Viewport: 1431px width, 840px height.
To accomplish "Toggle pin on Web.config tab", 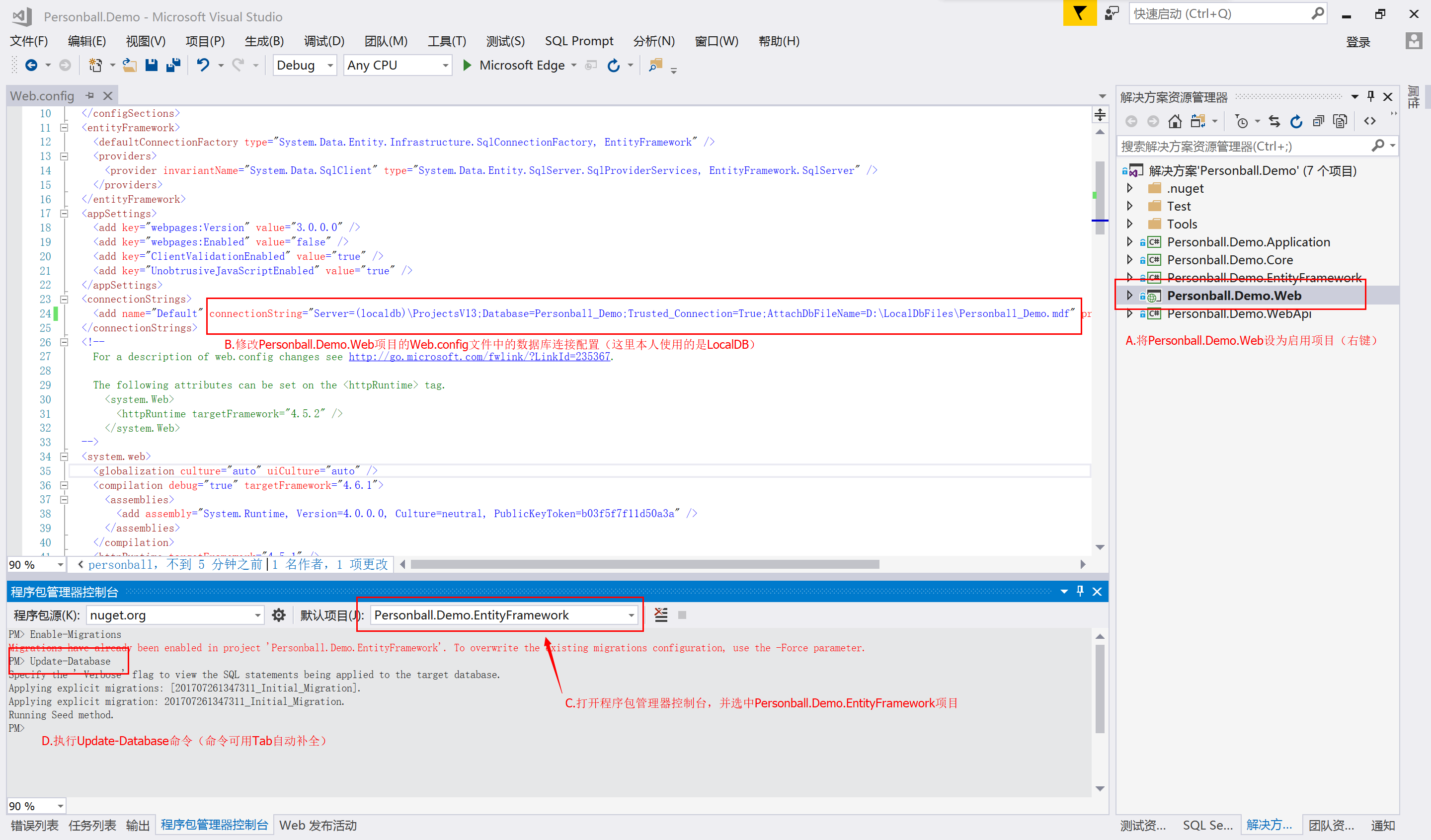I will tap(90, 96).
